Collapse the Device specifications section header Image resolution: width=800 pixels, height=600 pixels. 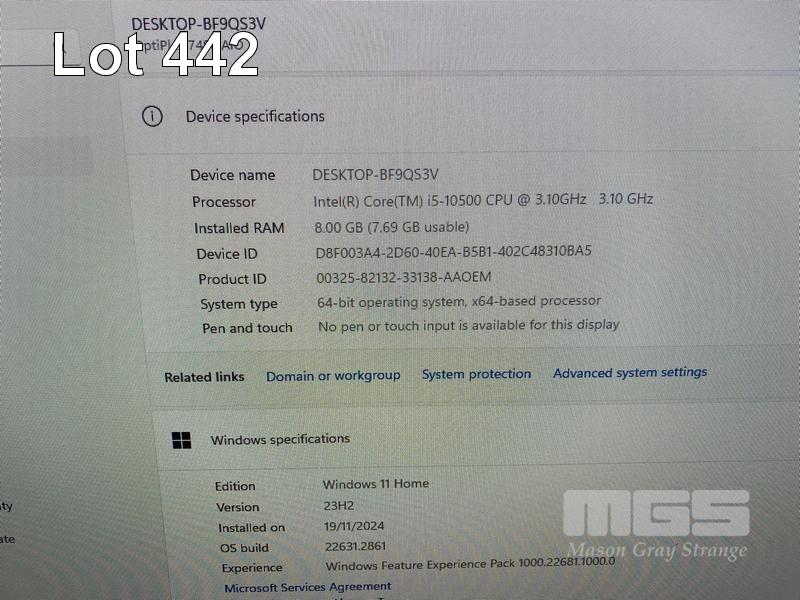coord(459,117)
